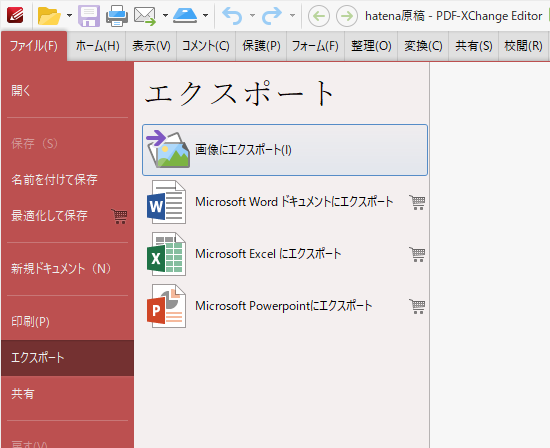Expand the email icon dropdown arrow
550x448 pixels.
click(x=165, y=15)
